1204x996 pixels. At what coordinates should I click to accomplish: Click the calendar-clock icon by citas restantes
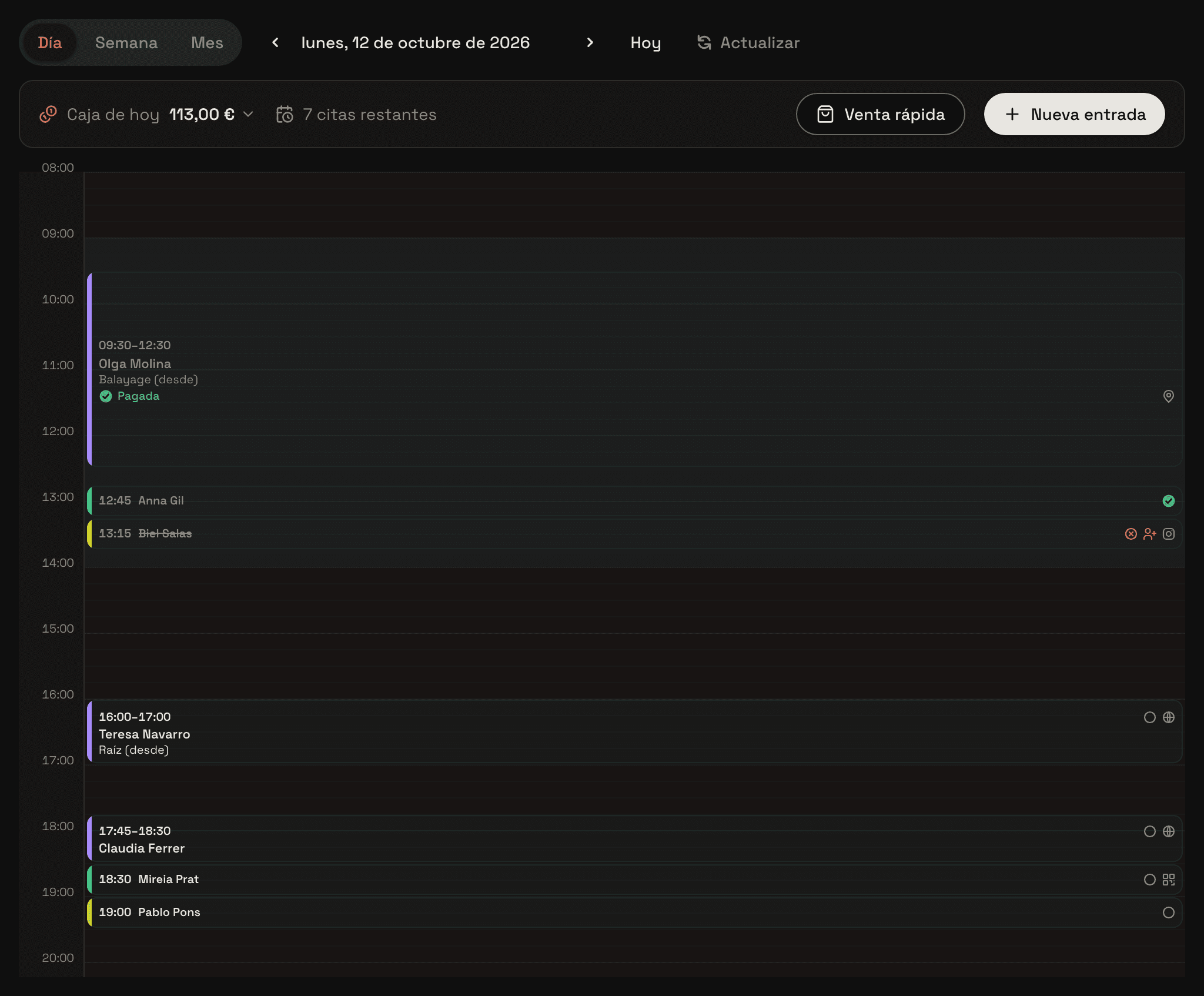[x=285, y=114]
